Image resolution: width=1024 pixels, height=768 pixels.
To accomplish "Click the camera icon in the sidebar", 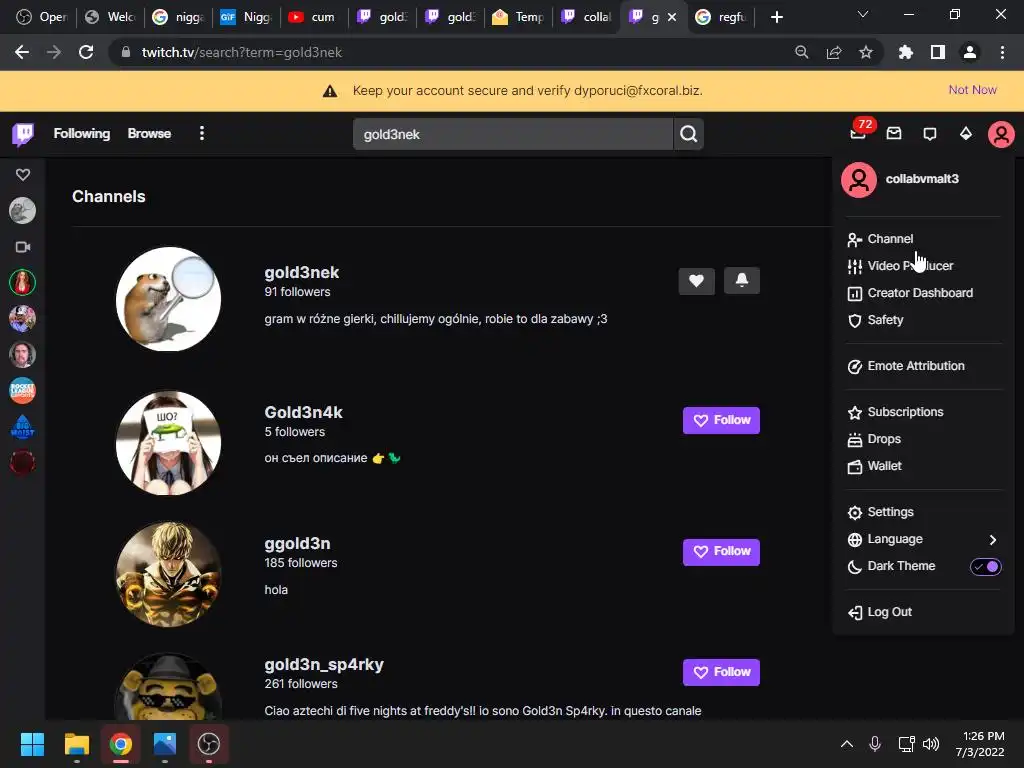I will coord(23,247).
